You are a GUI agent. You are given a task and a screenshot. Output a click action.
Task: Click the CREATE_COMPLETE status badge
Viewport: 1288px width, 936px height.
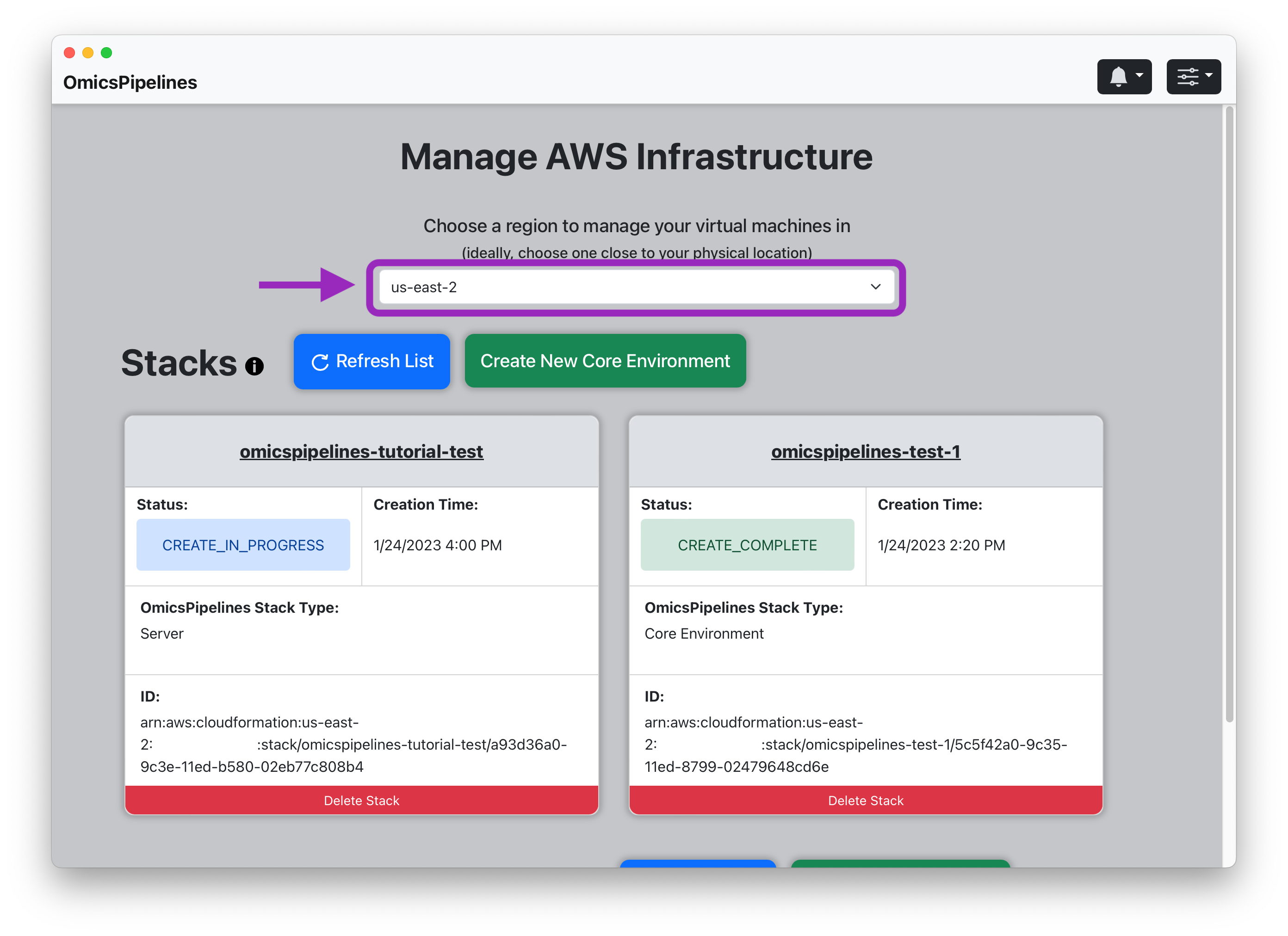[747, 545]
